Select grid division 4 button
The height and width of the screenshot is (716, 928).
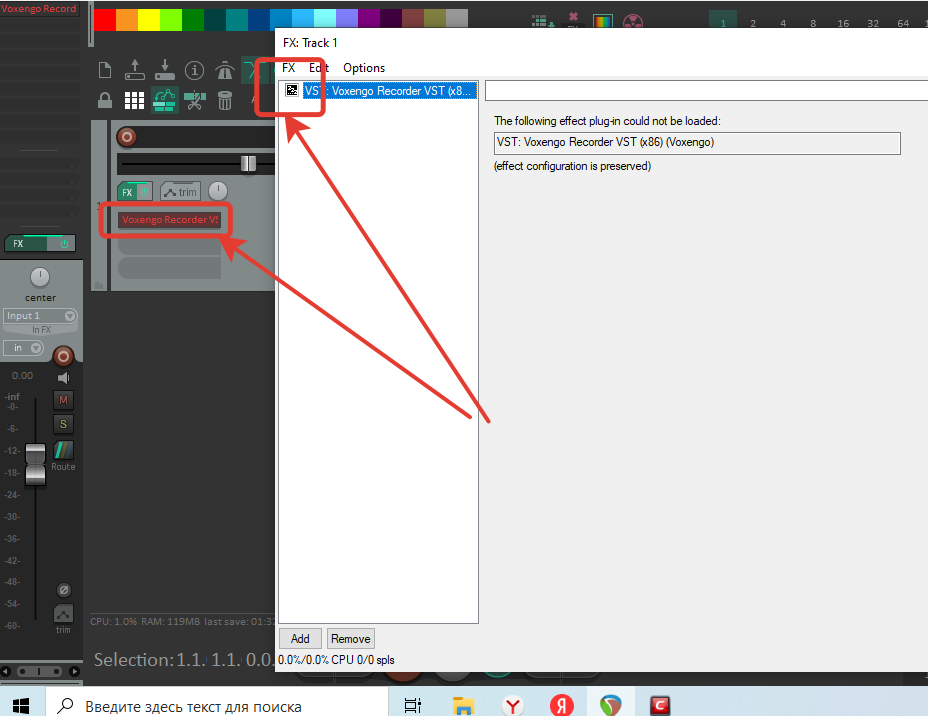783,22
